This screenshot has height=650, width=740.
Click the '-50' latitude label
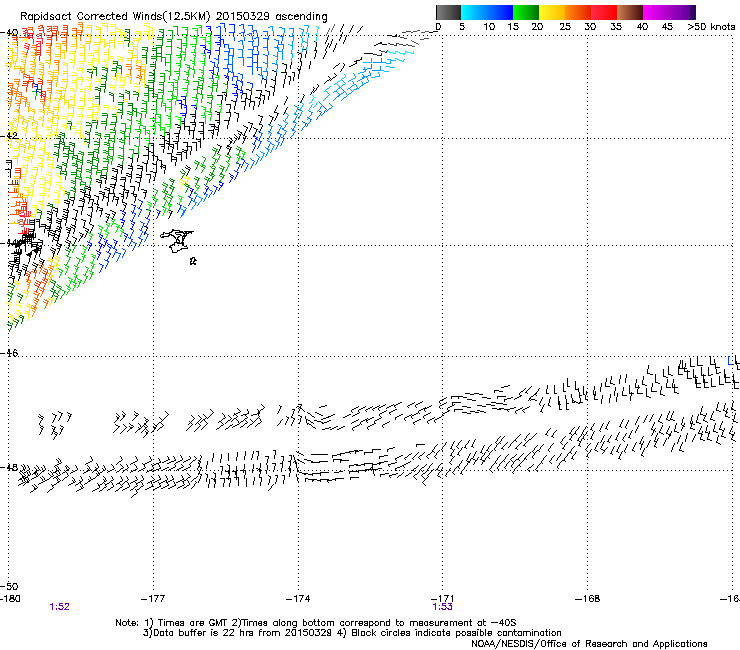(9, 586)
